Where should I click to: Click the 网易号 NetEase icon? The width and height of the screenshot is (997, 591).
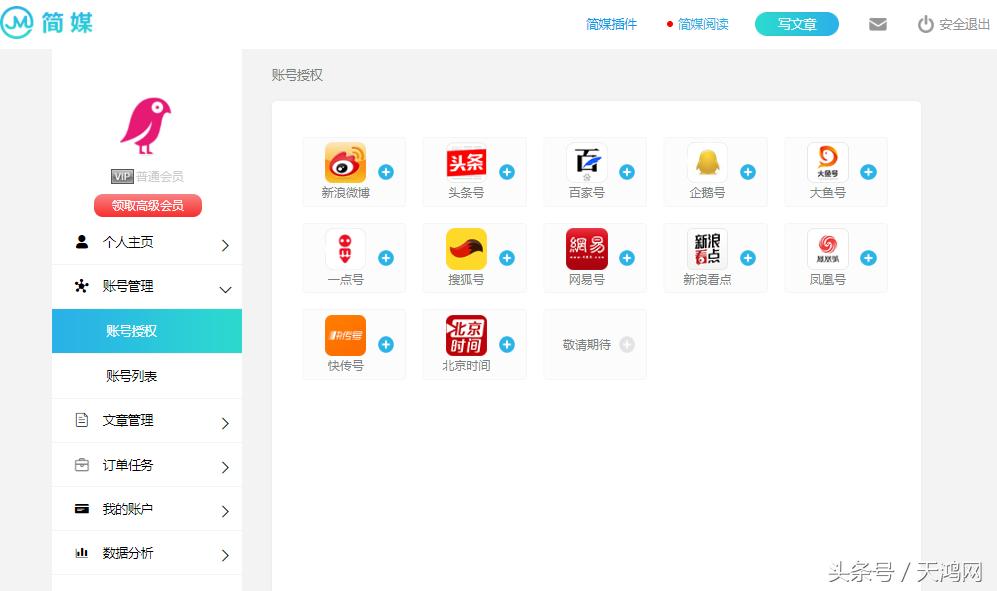(x=585, y=246)
